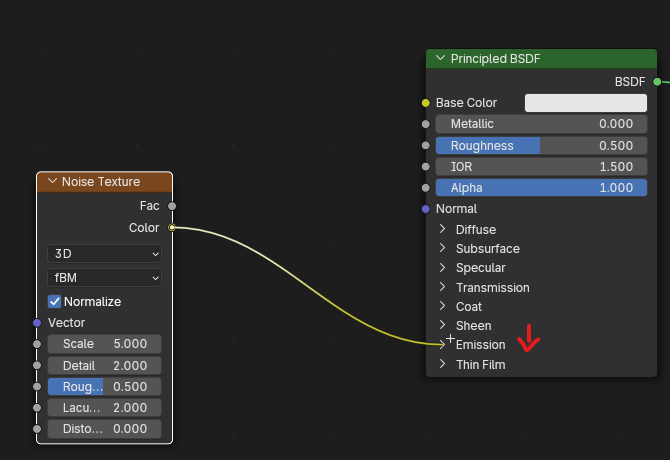Screen dimensions: 670x460
Task: Collapse the Noise Texture node
Action: [52, 181]
